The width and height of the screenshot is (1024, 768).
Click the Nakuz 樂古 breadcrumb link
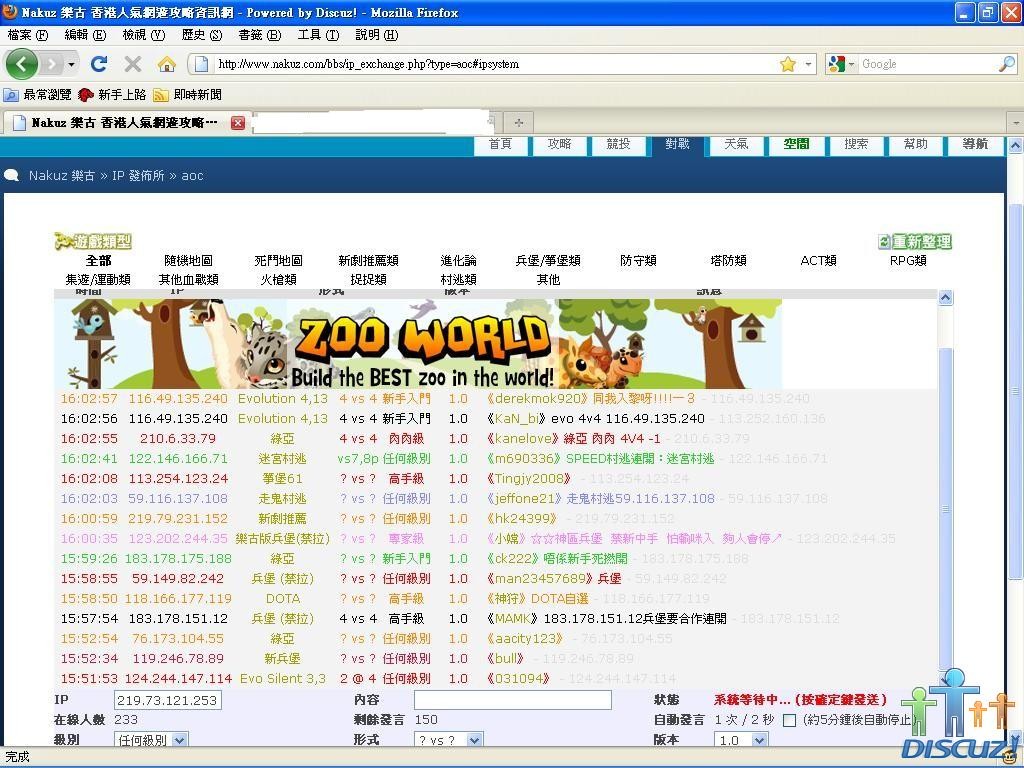(62, 176)
